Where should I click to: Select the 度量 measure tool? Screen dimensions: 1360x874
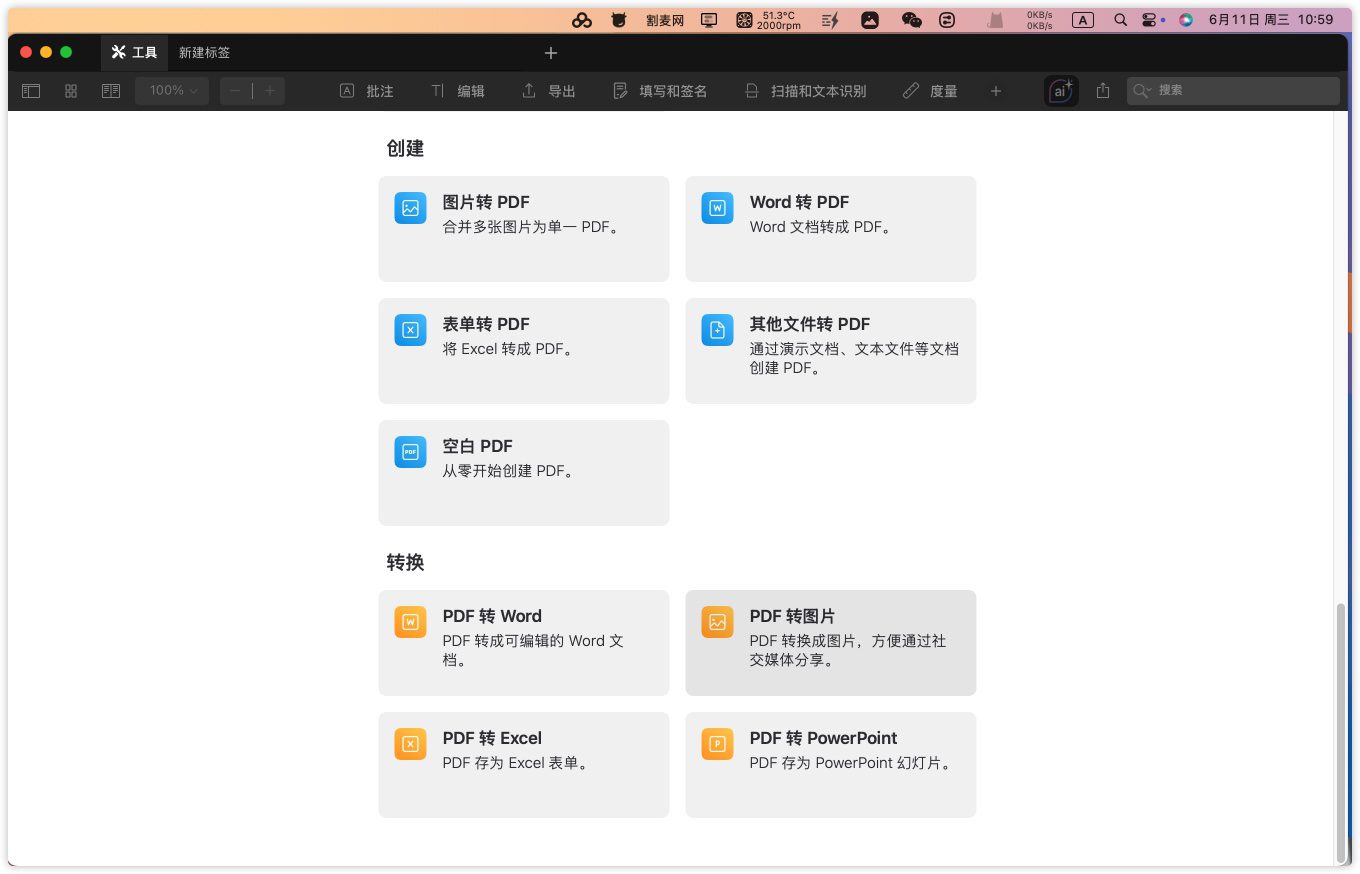point(930,91)
